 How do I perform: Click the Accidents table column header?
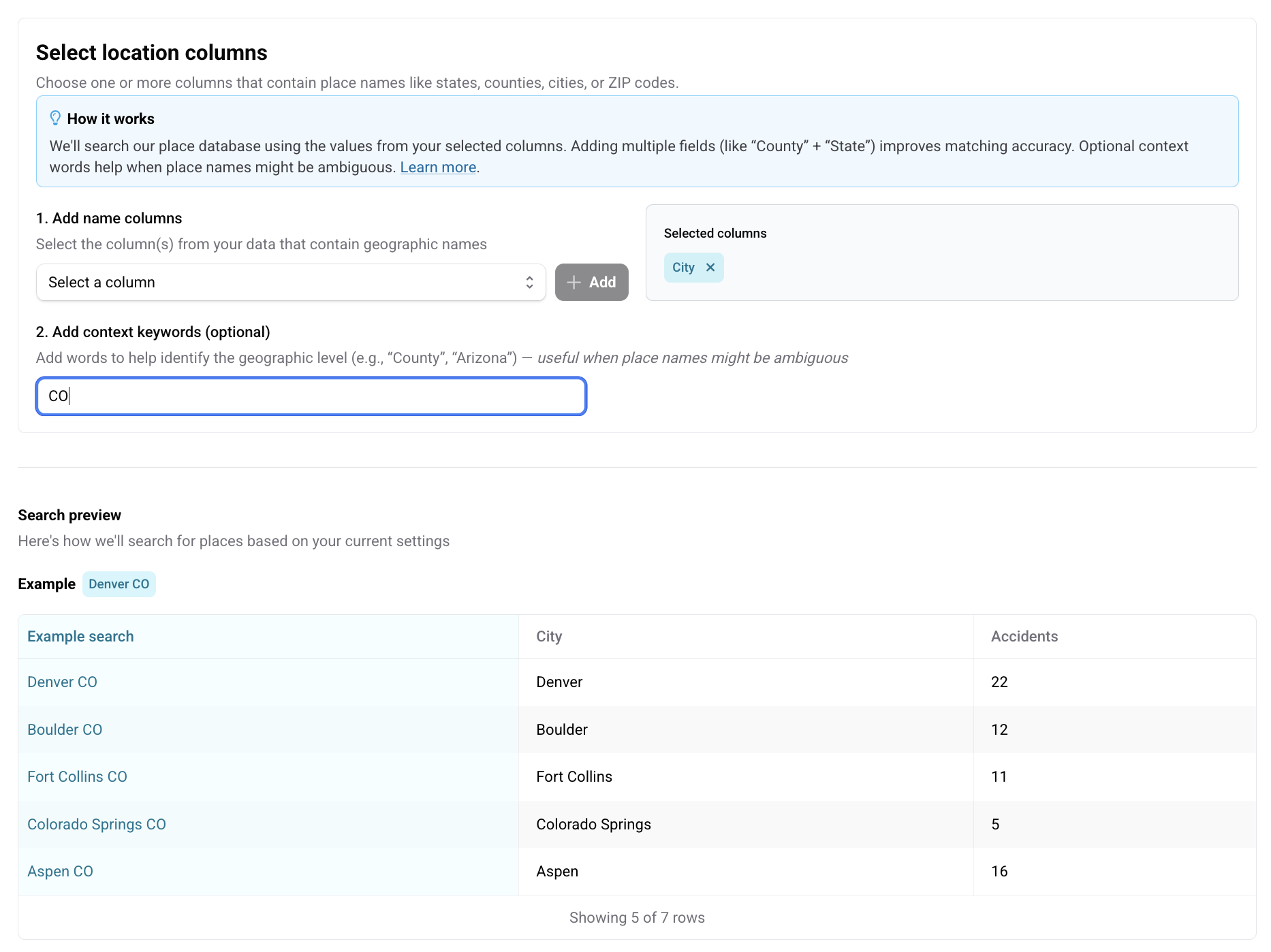click(x=1024, y=637)
